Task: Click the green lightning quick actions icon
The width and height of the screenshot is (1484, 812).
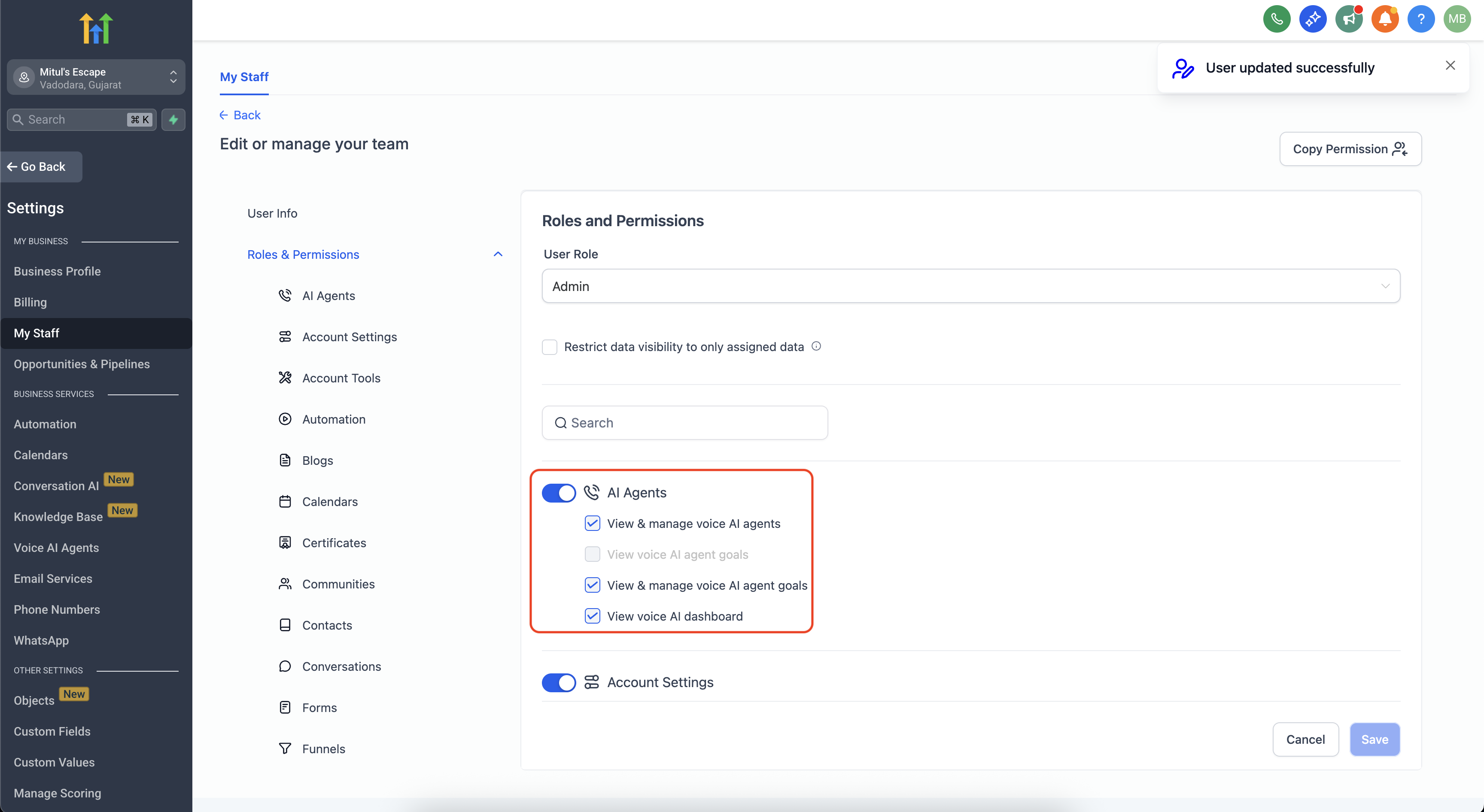Action: click(173, 120)
